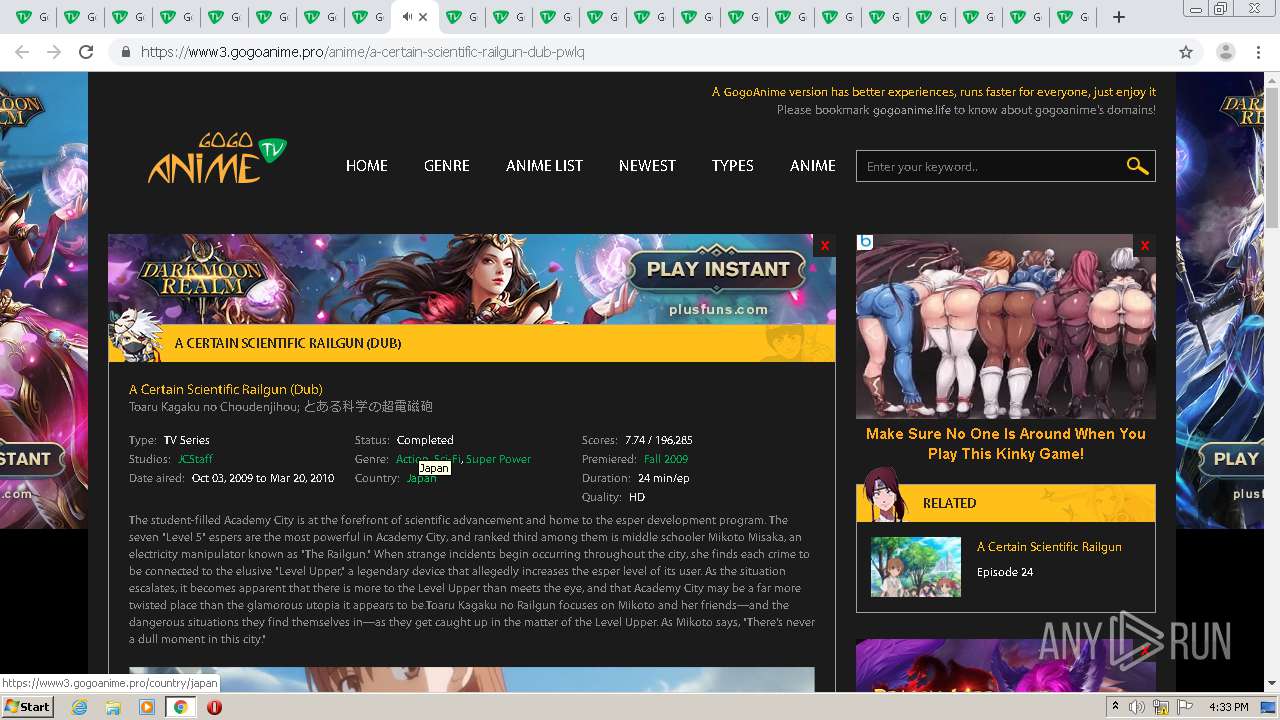Click taskbar clock 4:33 PM
This screenshot has height=720, width=1280.
(1228, 707)
